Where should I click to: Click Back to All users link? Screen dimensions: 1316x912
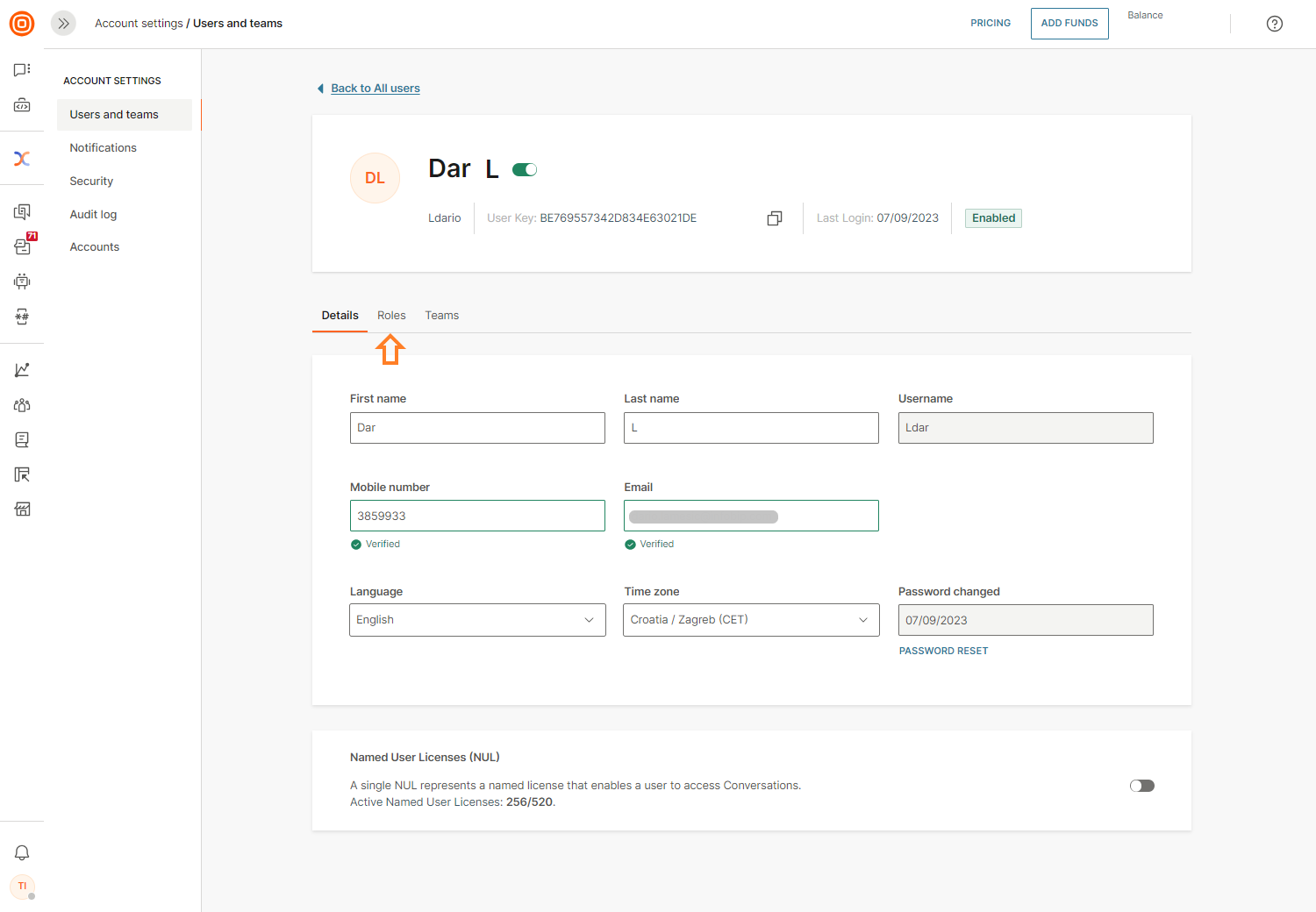375,89
